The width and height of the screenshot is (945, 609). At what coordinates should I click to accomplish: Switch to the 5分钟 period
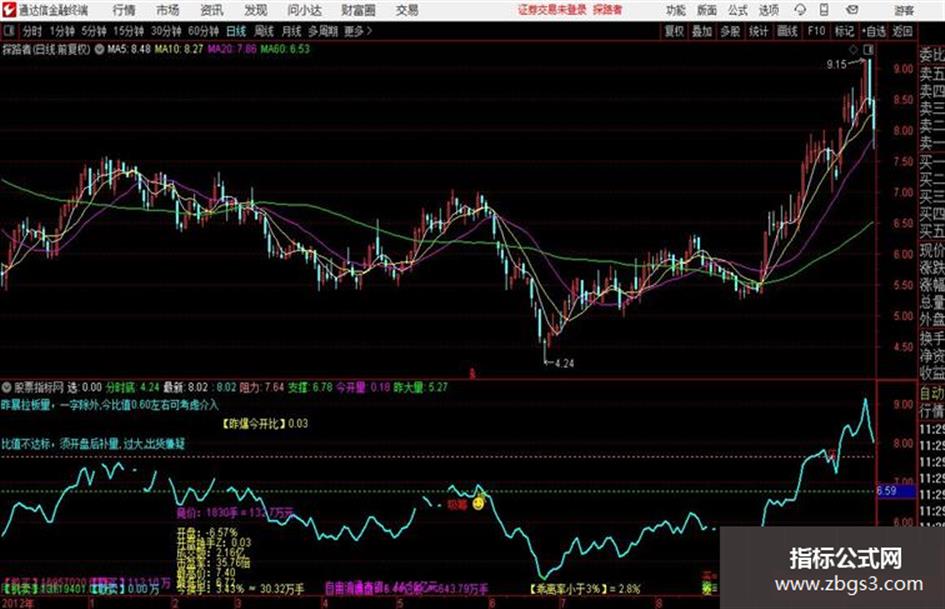pyautogui.click(x=94, y=31)
